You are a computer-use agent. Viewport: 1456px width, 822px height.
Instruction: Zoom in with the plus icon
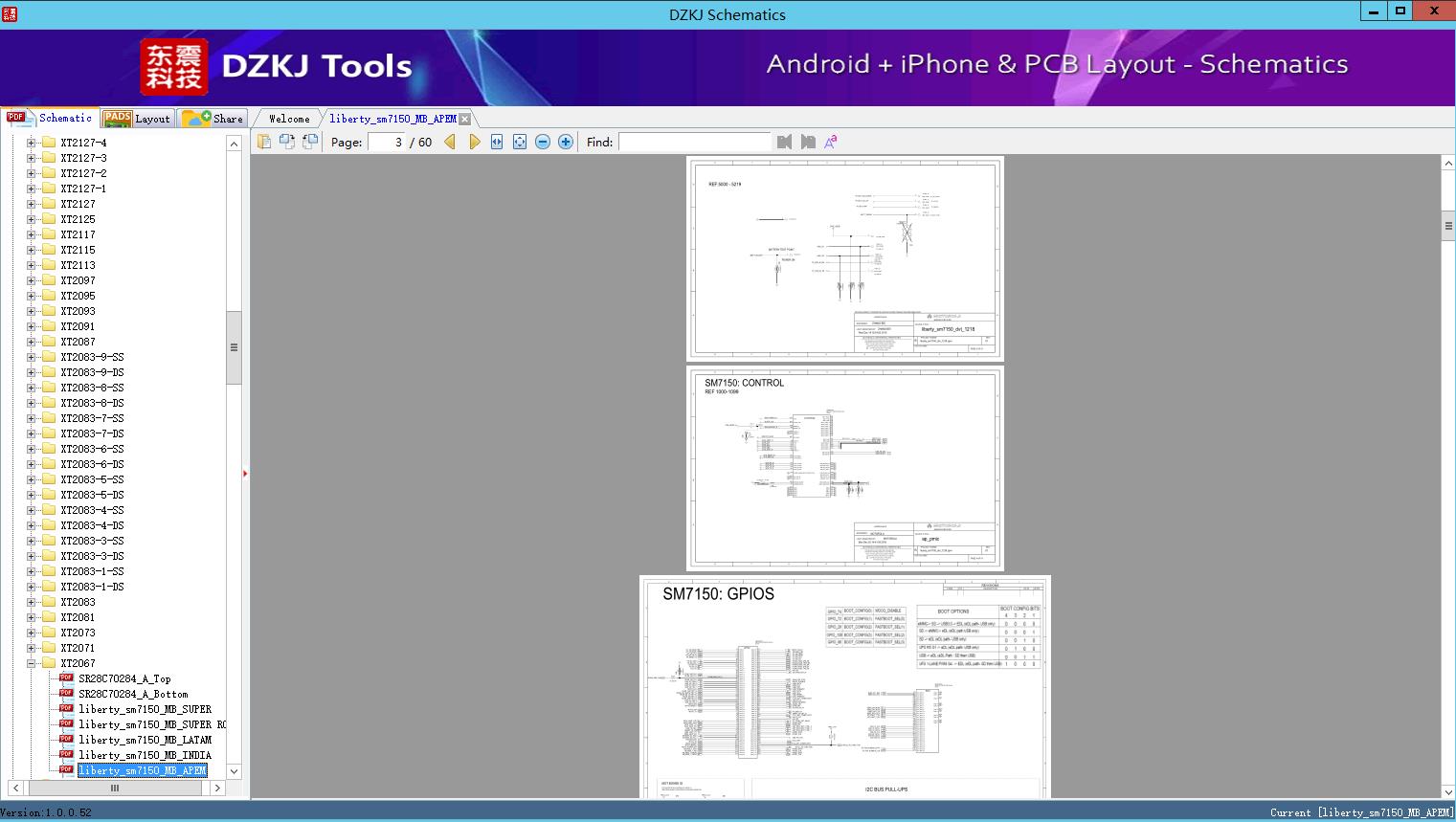[566, 142]
